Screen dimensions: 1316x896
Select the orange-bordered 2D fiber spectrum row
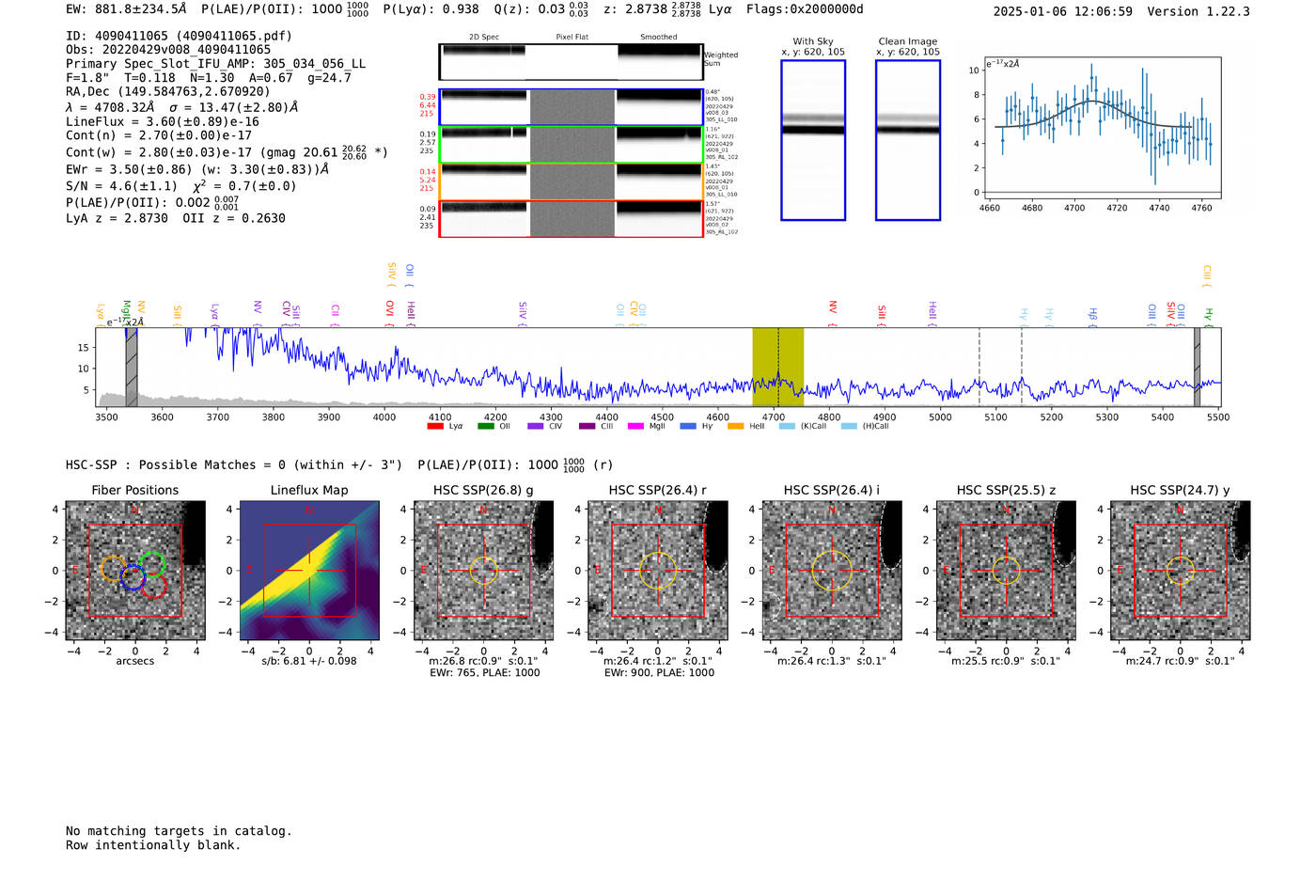pyautogui.click(x=571, y=181)
